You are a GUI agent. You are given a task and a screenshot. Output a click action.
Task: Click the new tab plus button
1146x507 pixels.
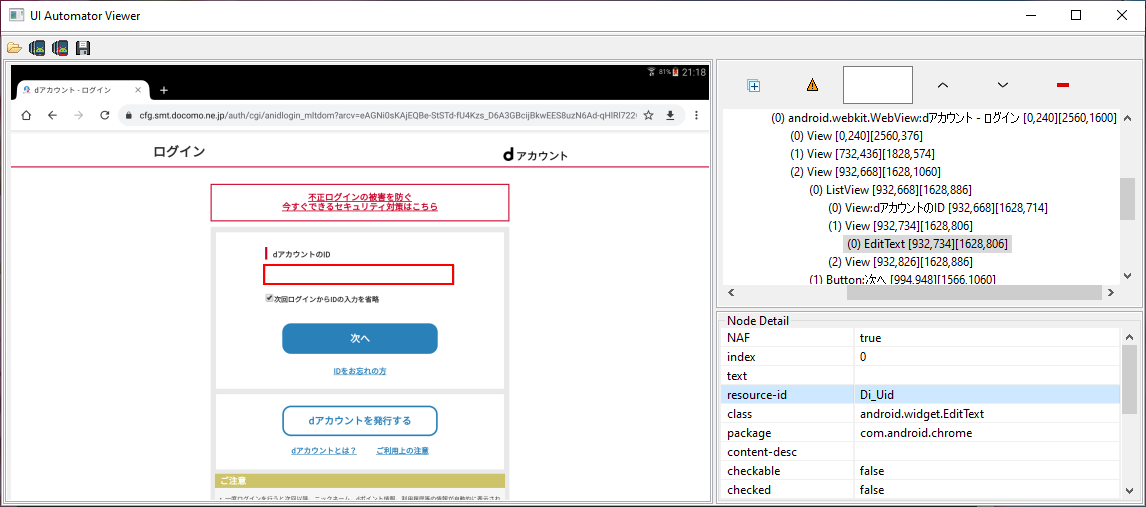point(164,90)
